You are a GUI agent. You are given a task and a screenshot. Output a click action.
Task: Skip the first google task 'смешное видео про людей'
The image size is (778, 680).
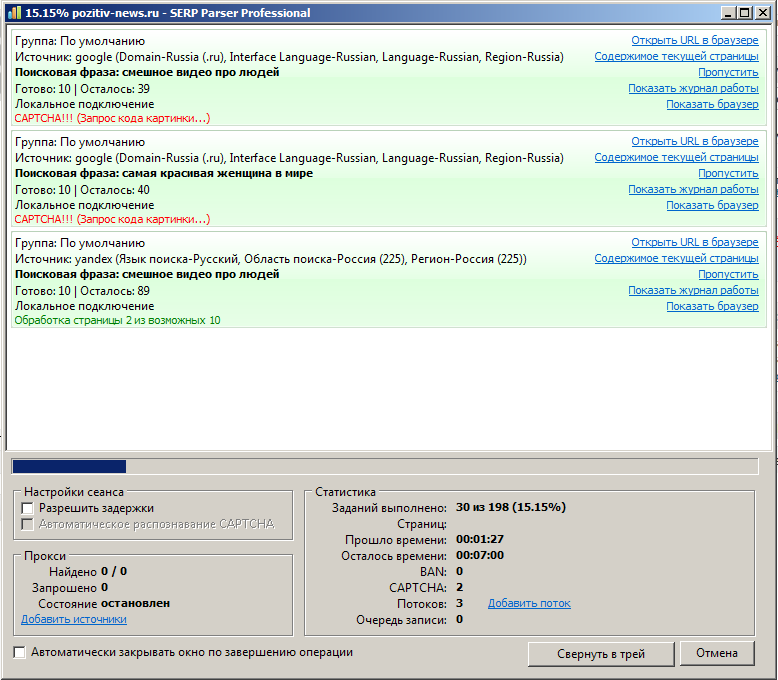coord(728,72)
